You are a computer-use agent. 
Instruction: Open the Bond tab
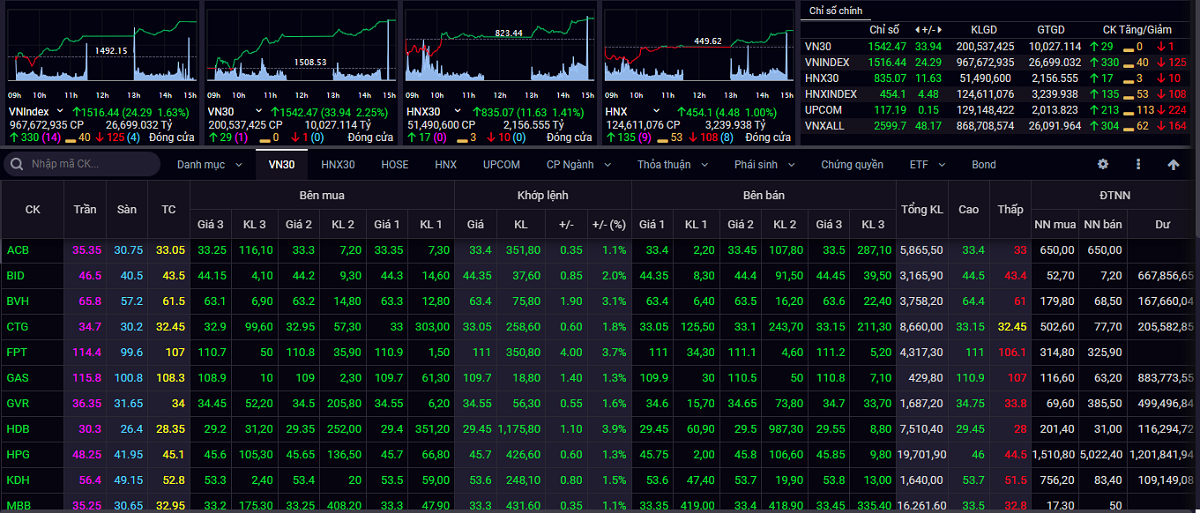(x=984, y=164)
